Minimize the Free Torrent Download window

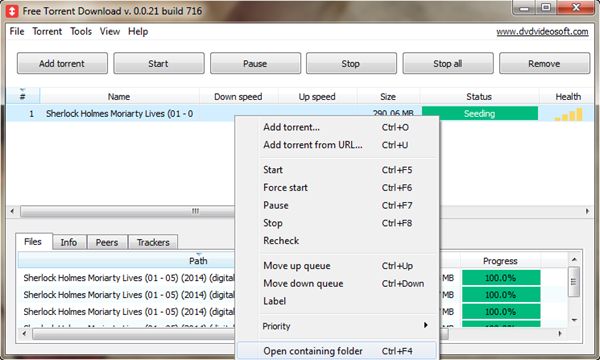pyautogui.click(x=524, y=8)
